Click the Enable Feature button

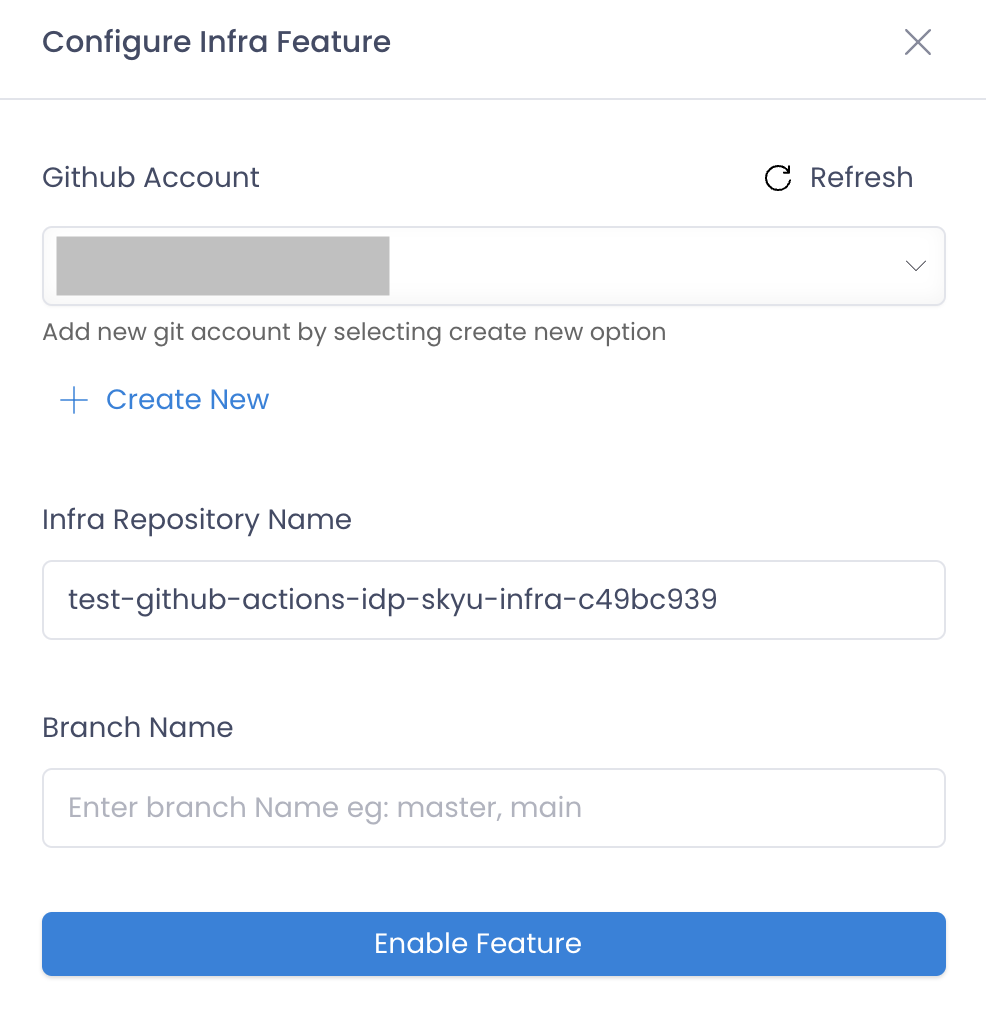click(x=494, y=943)
